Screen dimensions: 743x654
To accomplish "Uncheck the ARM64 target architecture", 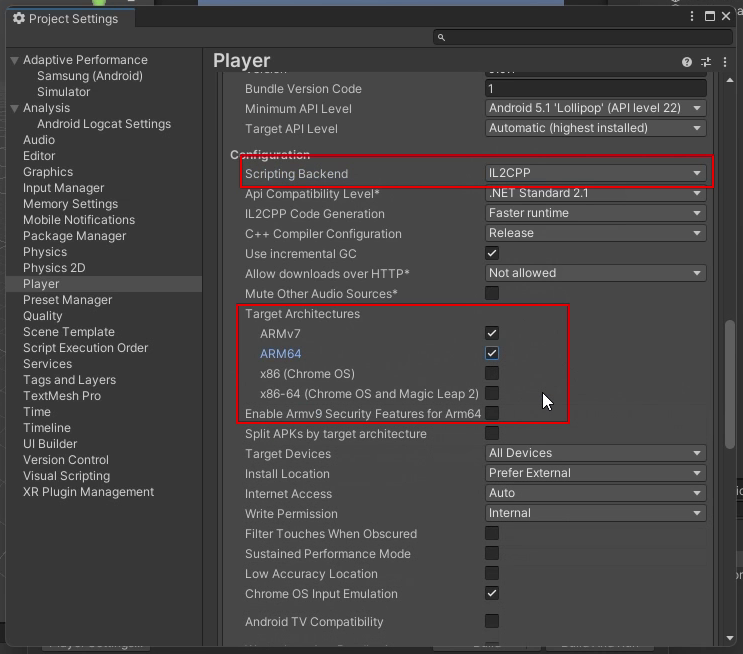I will 492,353.
